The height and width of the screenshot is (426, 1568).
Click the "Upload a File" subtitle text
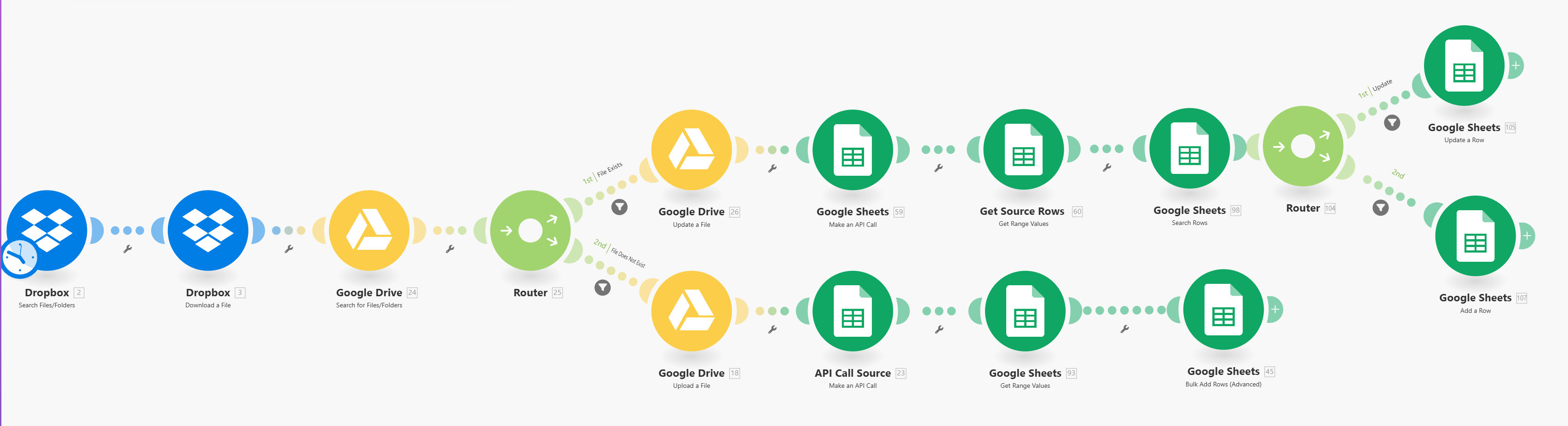pyautogui.click(x=692, y=386)
